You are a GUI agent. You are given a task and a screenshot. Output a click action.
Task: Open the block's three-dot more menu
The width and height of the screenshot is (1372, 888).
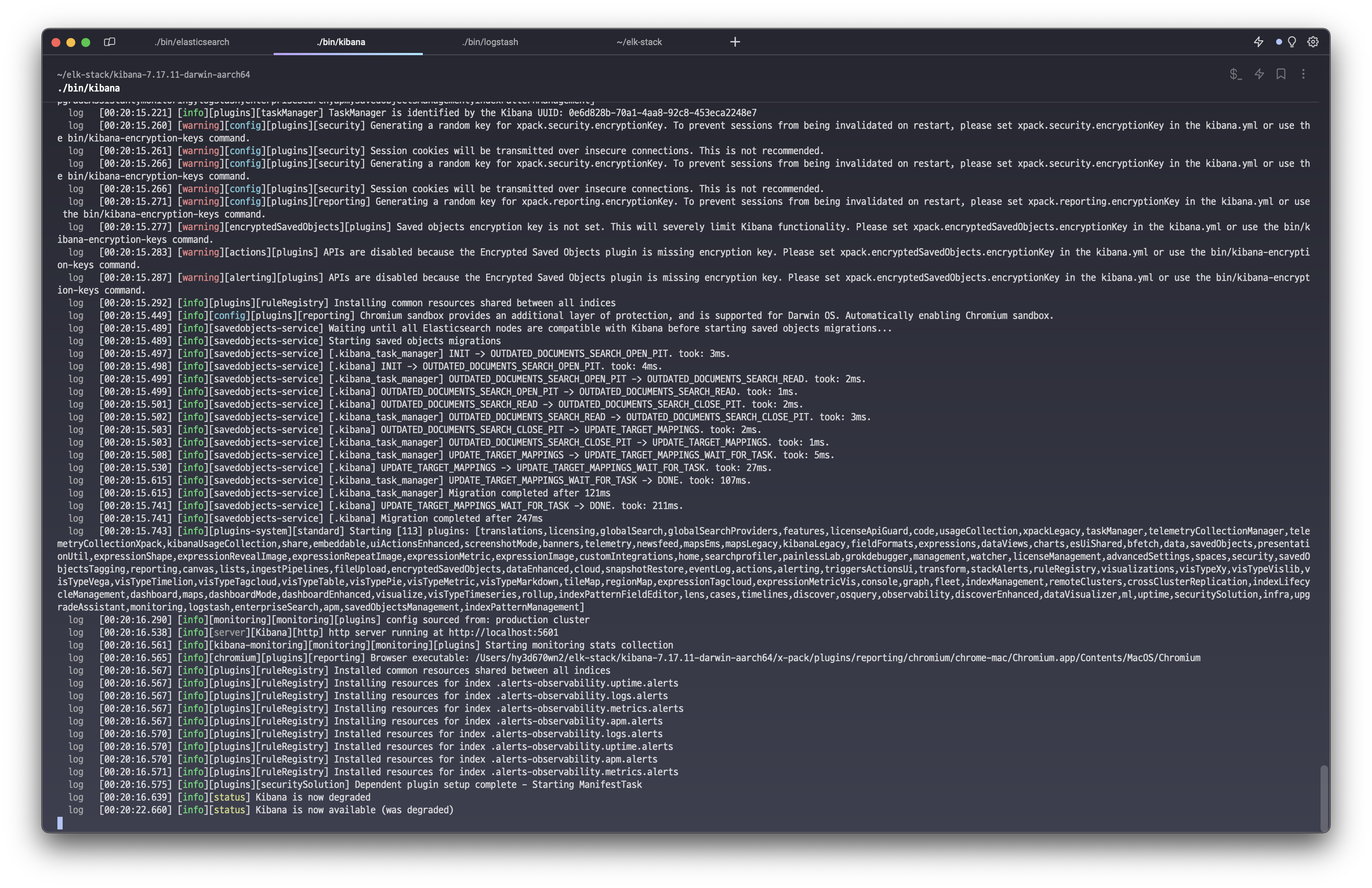1303,74
